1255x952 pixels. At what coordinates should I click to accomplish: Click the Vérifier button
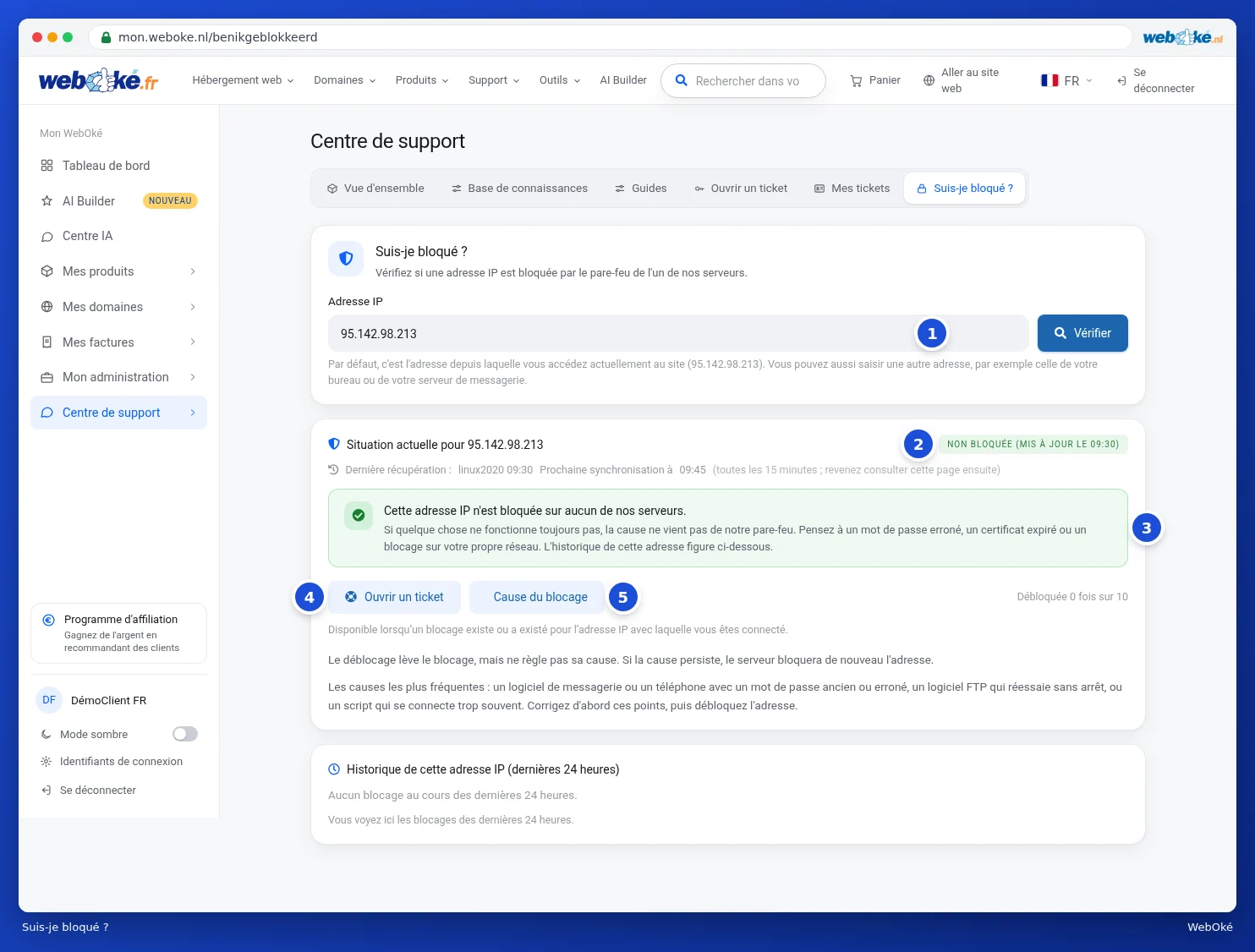coord(1082,333)
